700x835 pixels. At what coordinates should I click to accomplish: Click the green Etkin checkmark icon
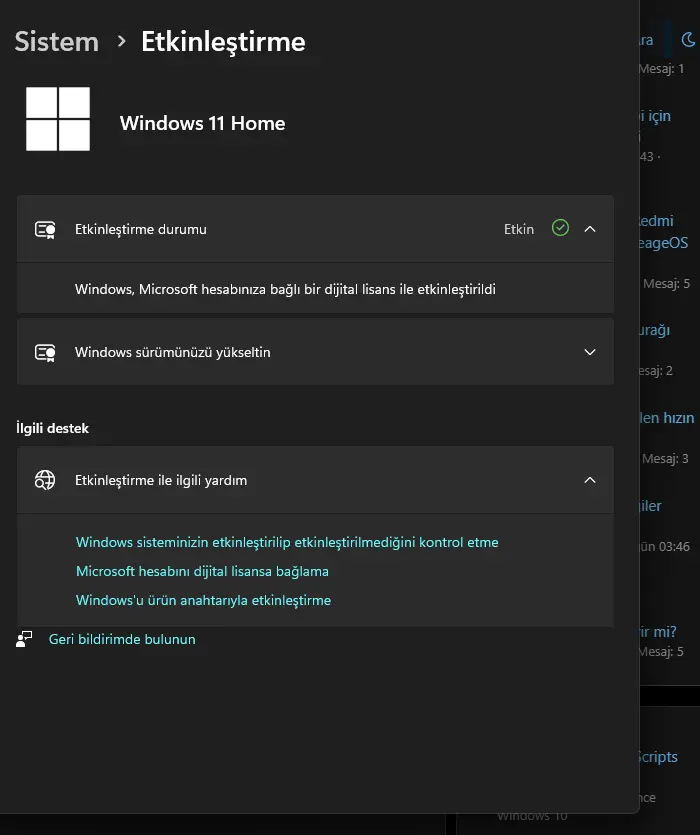click(x=560, y=228)
